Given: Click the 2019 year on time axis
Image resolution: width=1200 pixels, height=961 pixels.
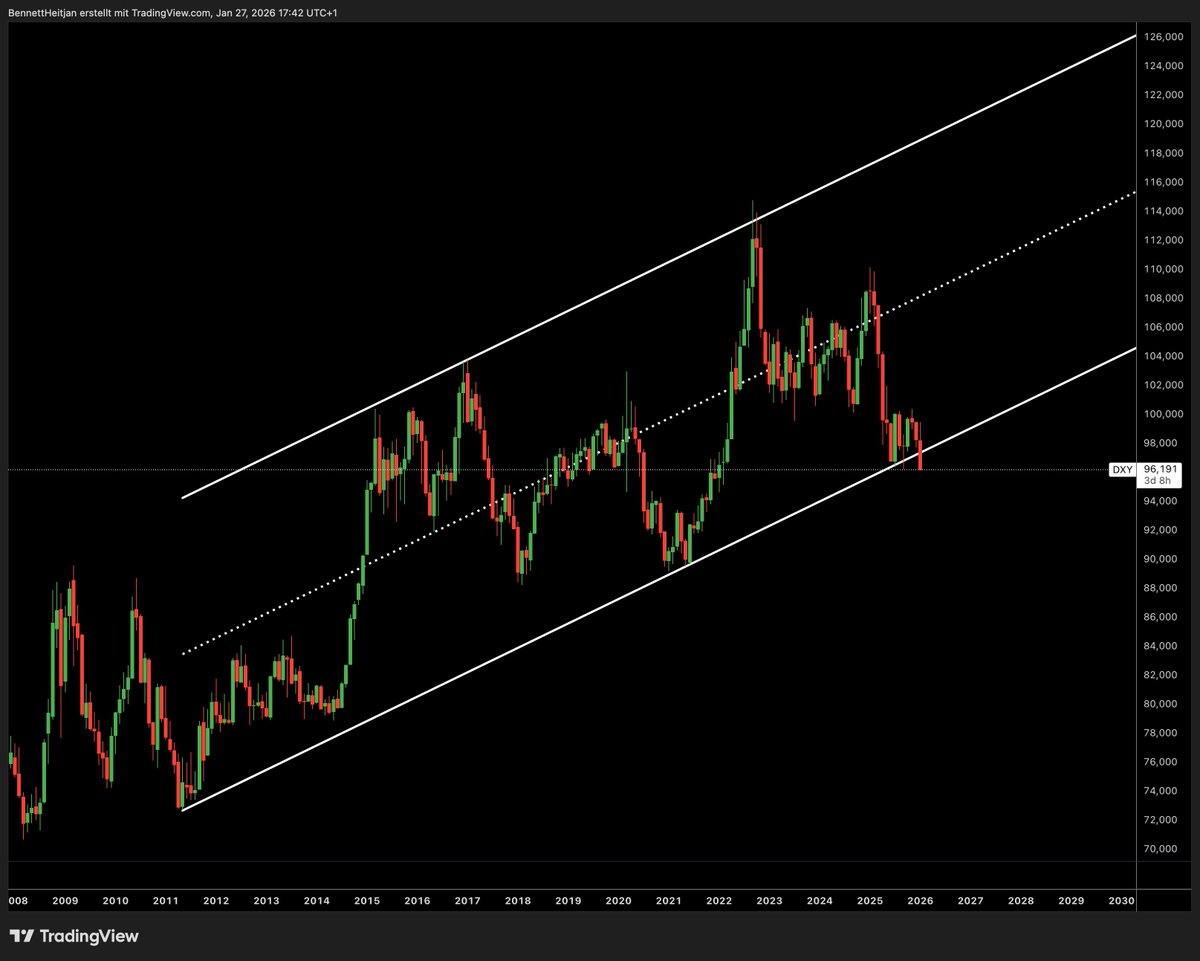Looking at the screenshot, I should click(568, 901).
